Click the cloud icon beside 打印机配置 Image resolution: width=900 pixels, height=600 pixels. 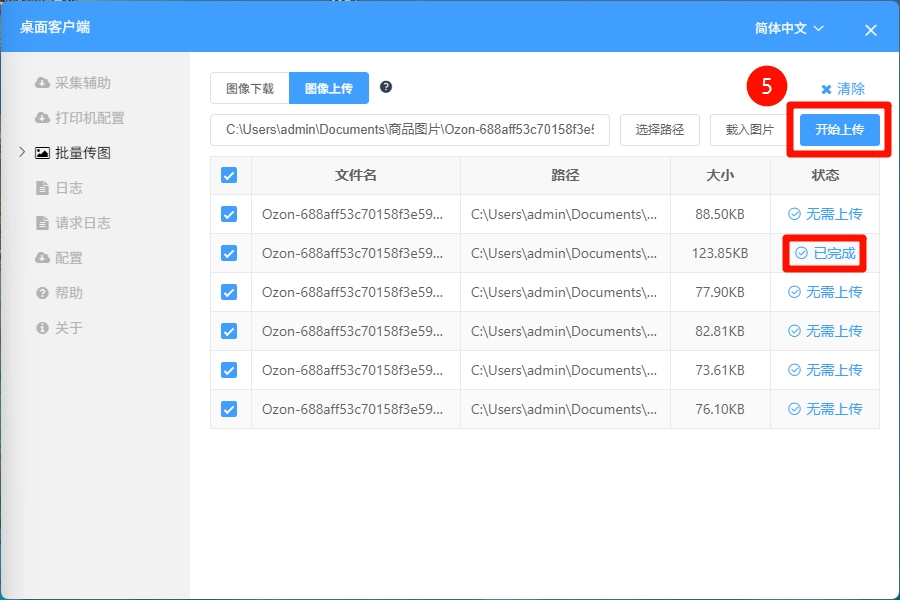pos(42,118)
